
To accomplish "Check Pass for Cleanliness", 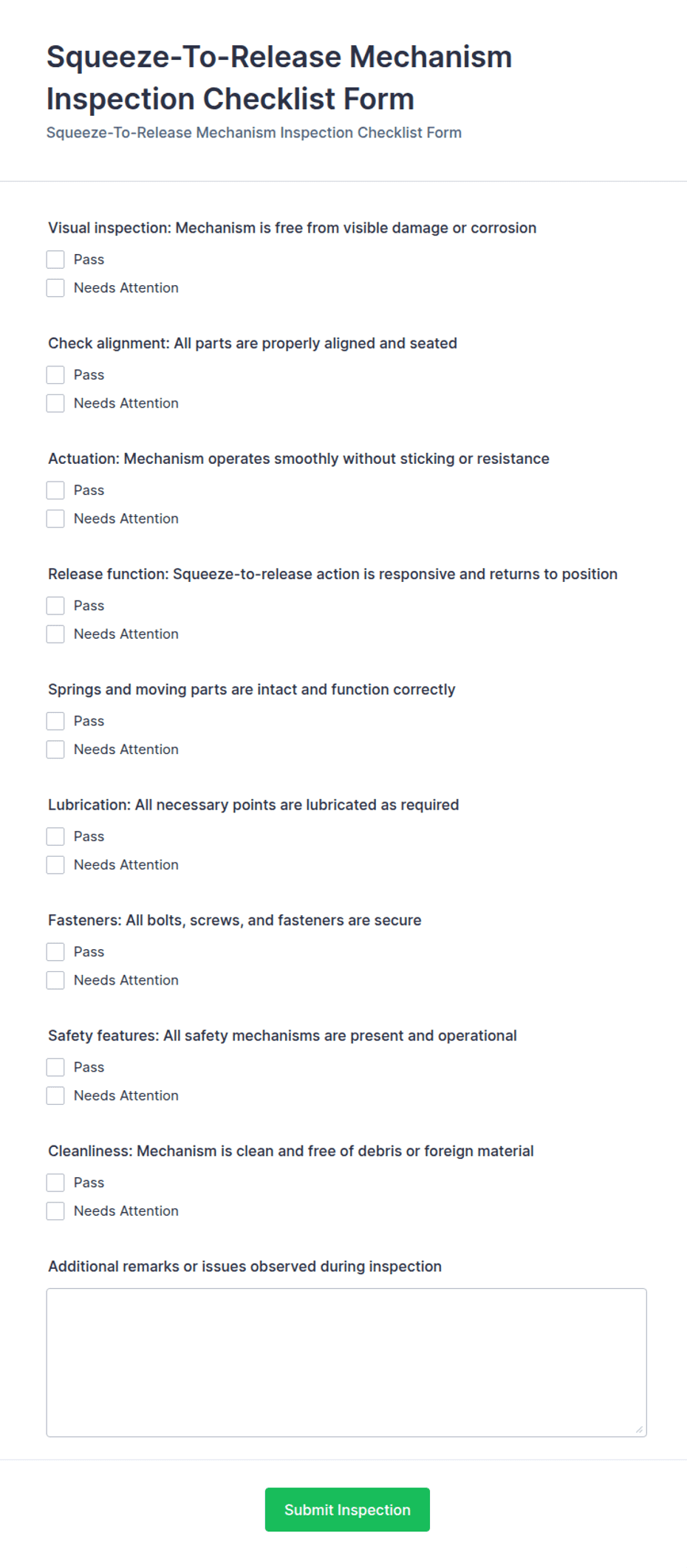I will [x=55, y=1182].
